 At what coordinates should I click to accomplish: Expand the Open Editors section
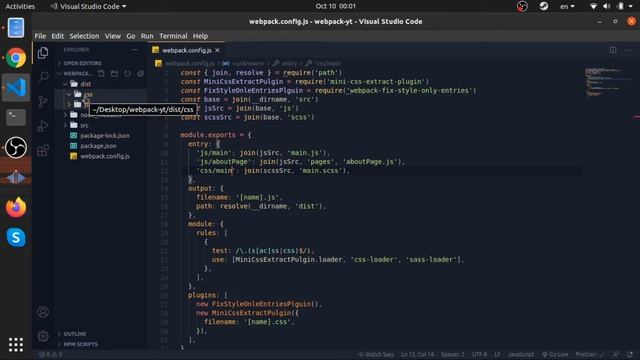[x=82, y=63]
